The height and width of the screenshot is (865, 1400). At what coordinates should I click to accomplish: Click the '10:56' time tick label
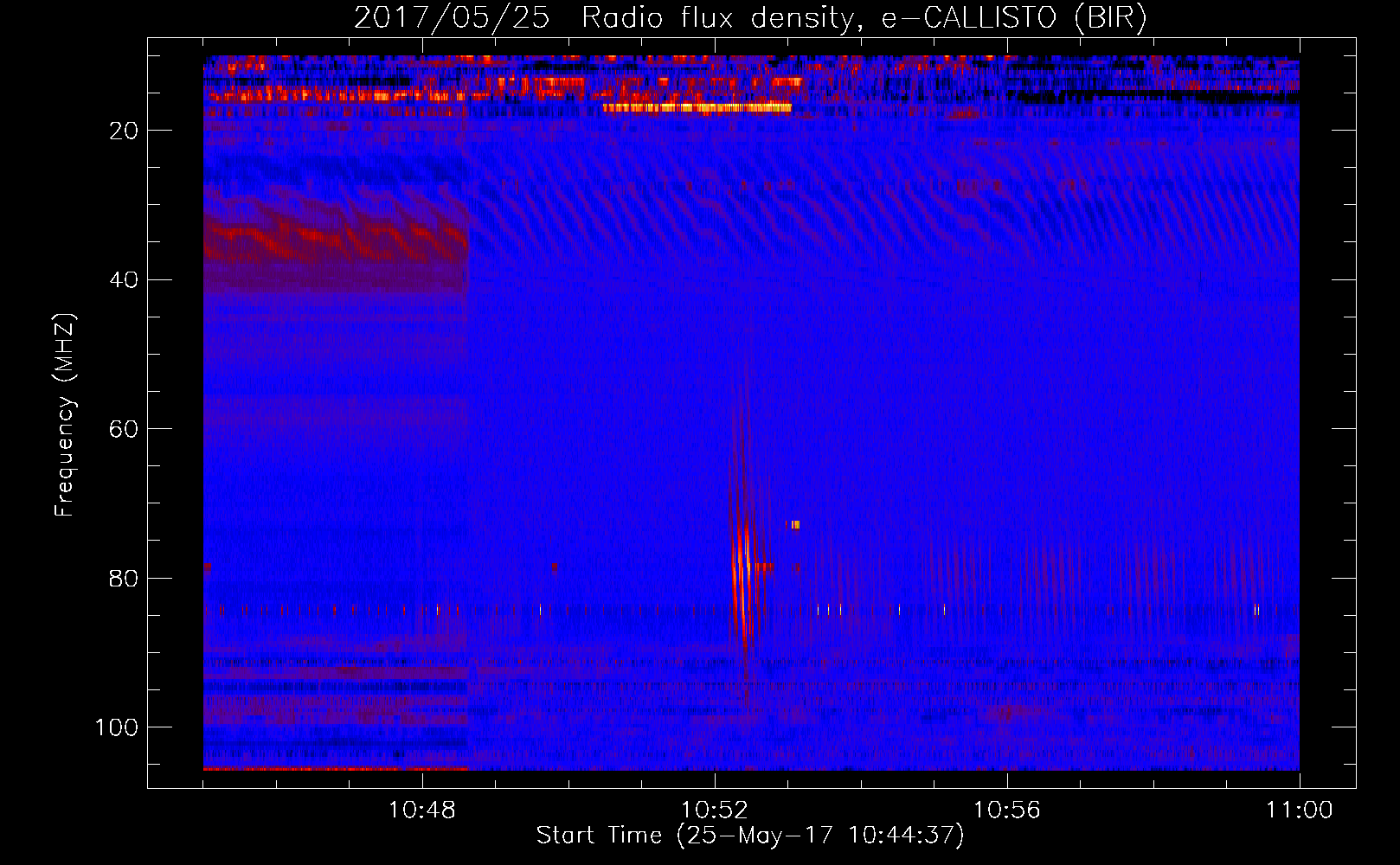[x=1007, y=811]
